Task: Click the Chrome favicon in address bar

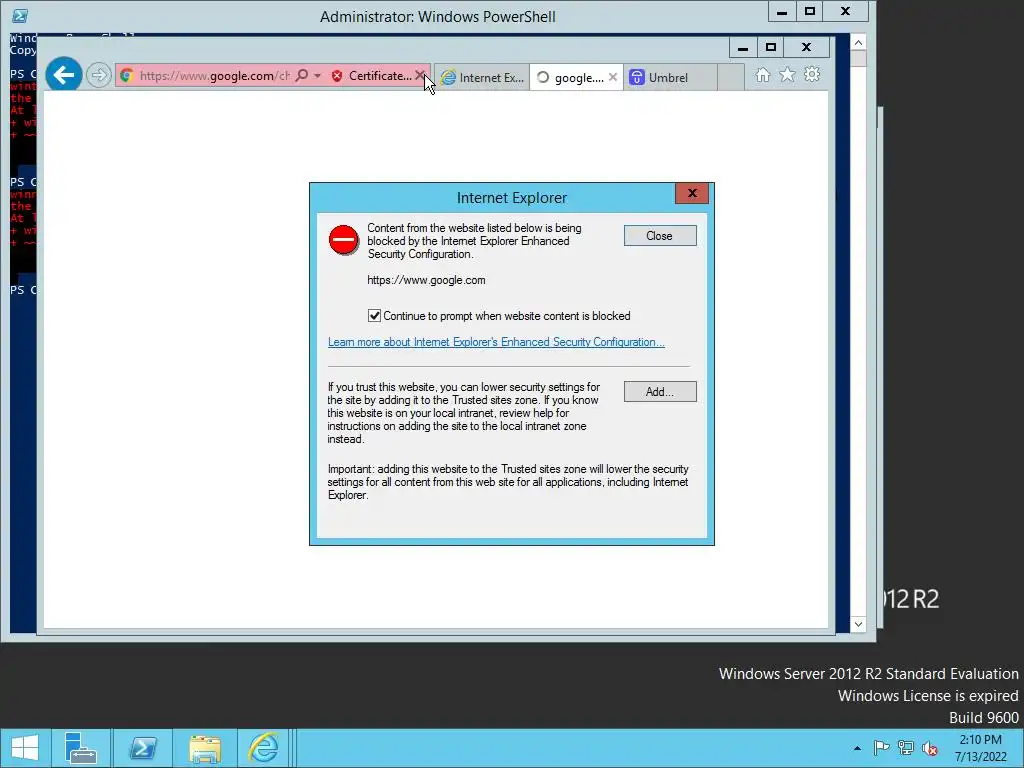Action: [x=127, y=76]
